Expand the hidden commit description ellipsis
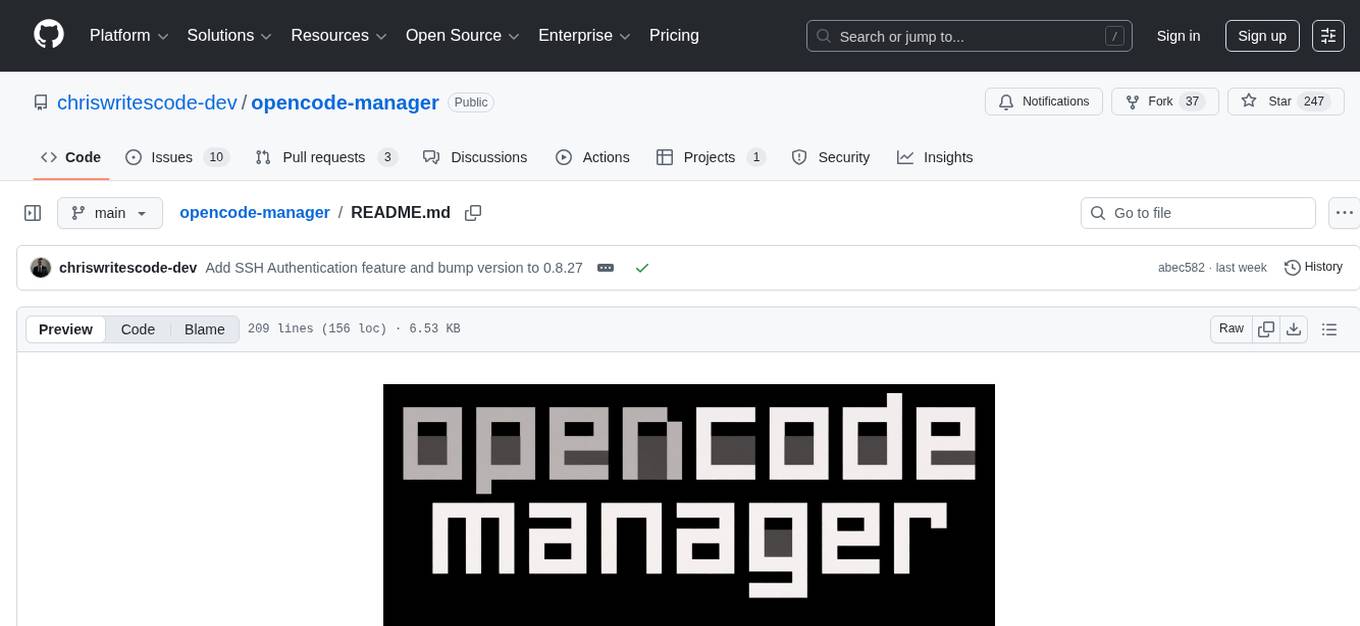 pos(605,268)
